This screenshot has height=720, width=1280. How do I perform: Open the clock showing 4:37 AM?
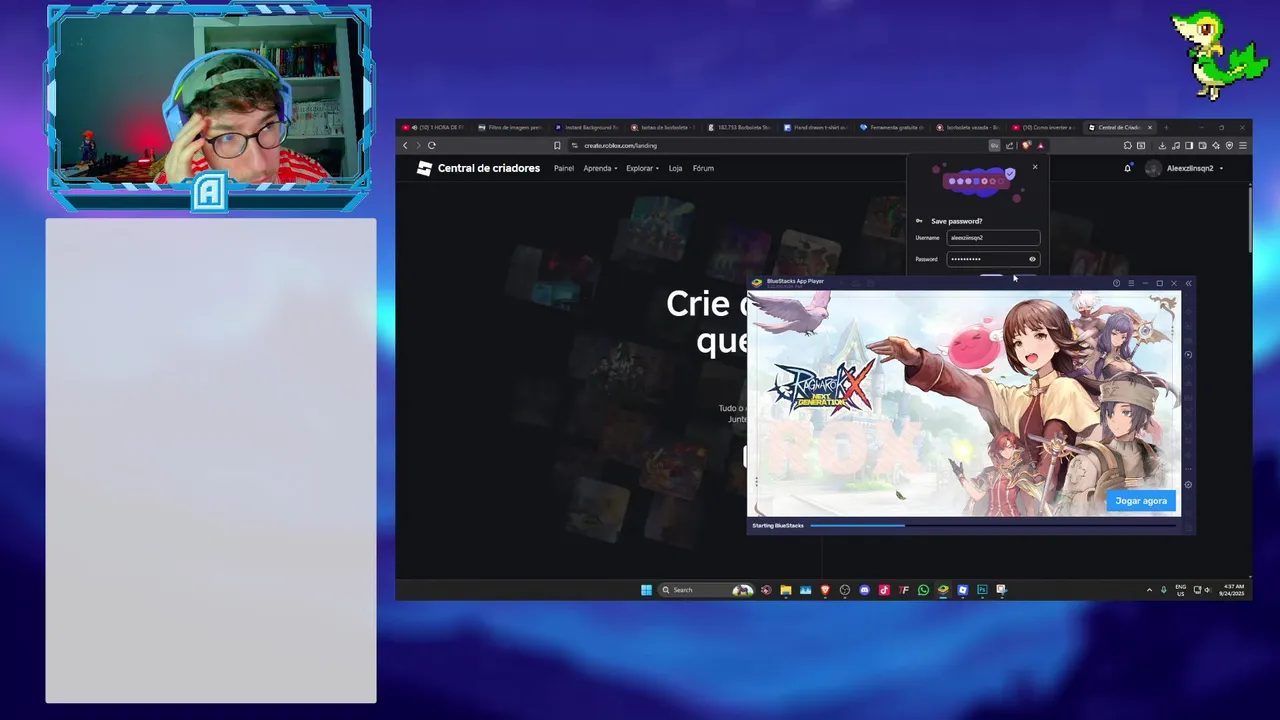(x=1234, y=590)
